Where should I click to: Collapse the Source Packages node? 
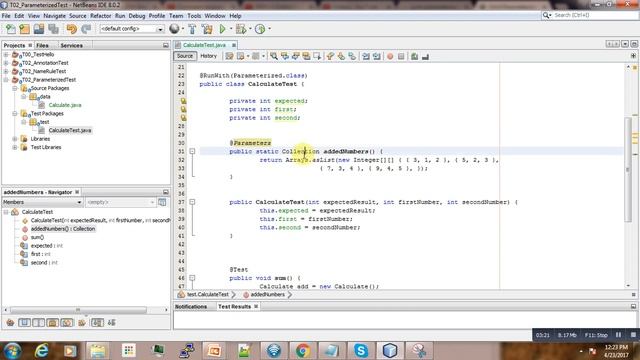pyautogui.click(x=15, y=88)
